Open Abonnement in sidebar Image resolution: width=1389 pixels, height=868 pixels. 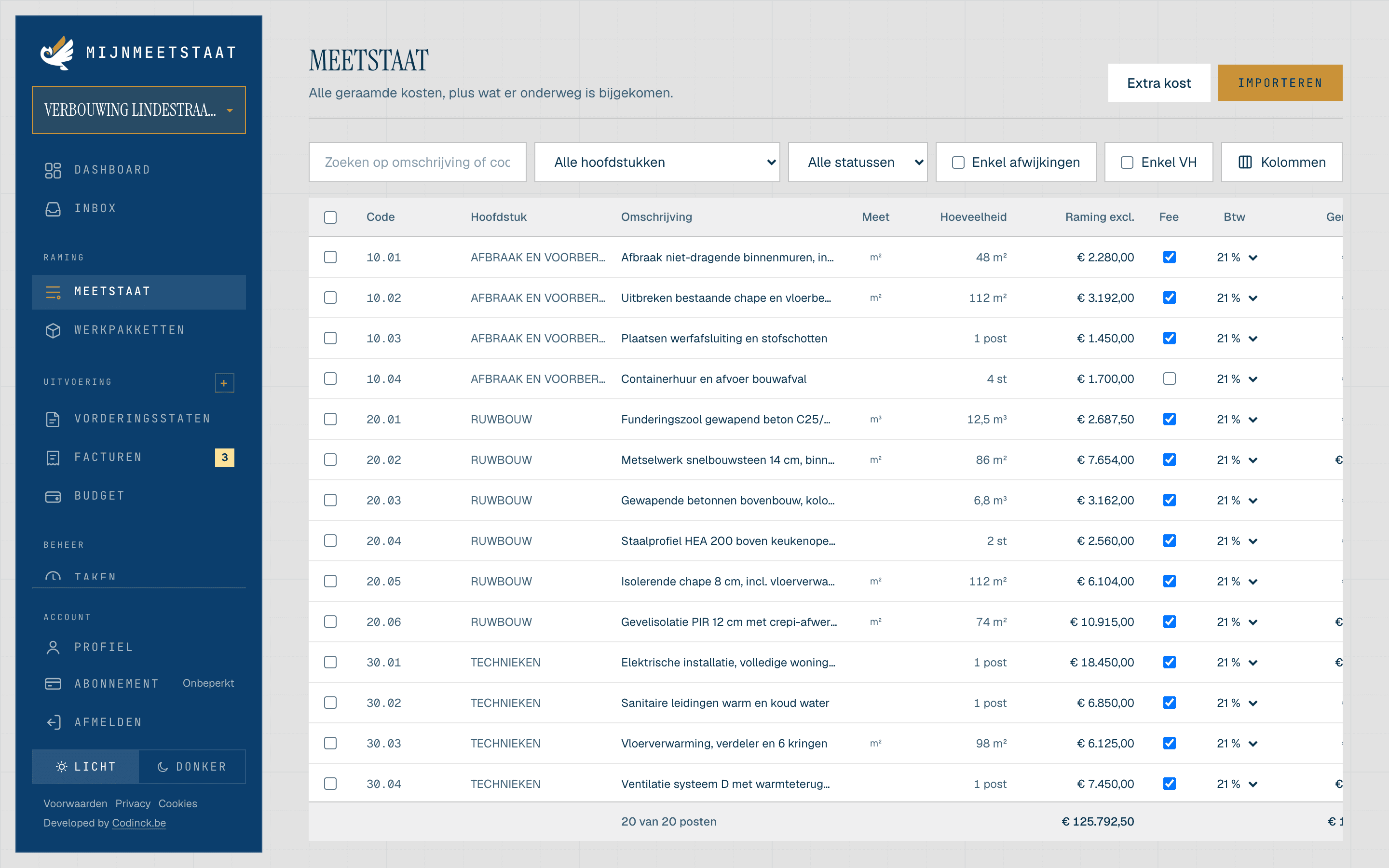pyautogui.click(x=139, y=684)
